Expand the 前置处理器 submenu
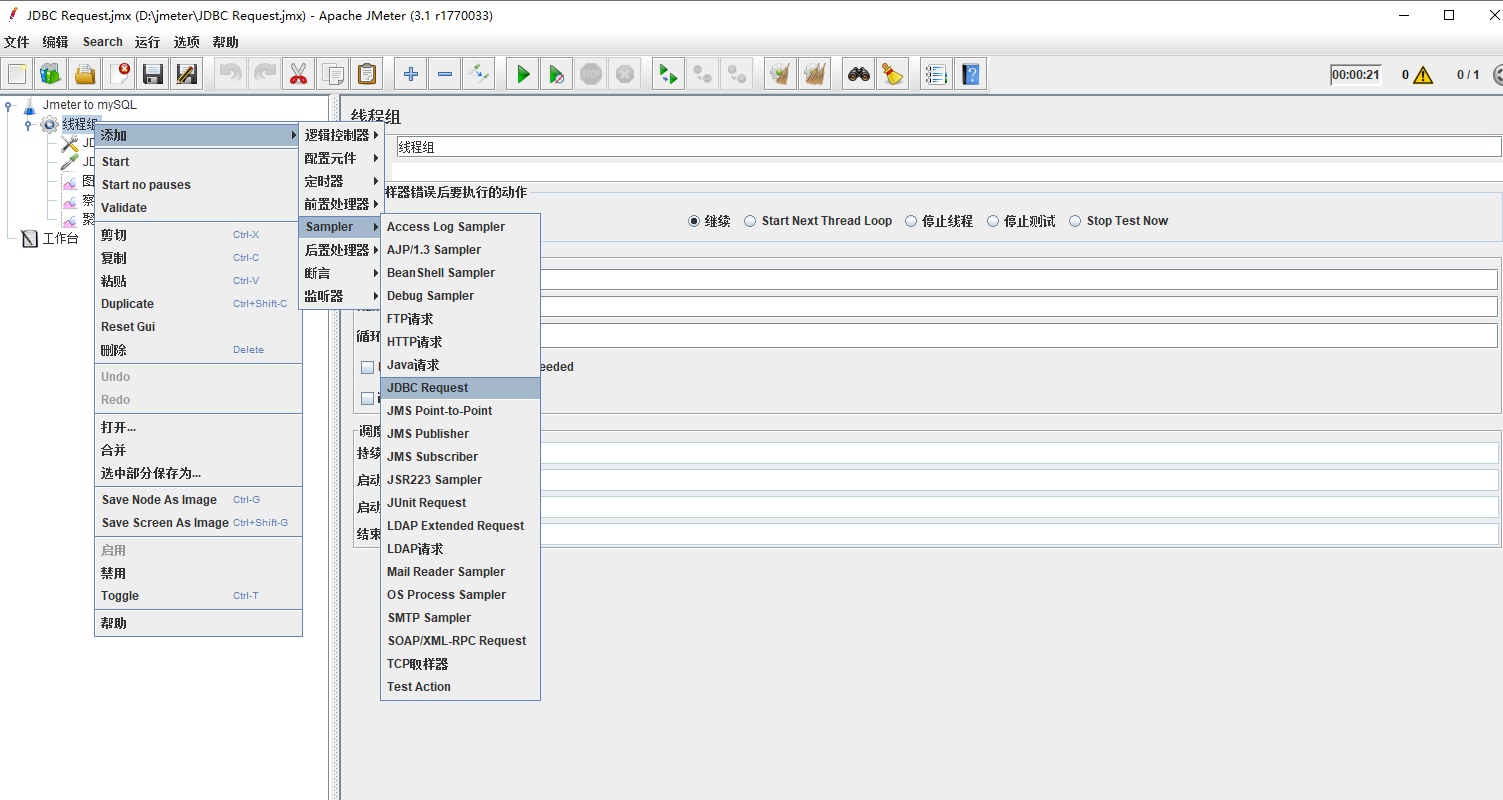The height and width of the screenshot is (800, 1503). click(340, 204)
